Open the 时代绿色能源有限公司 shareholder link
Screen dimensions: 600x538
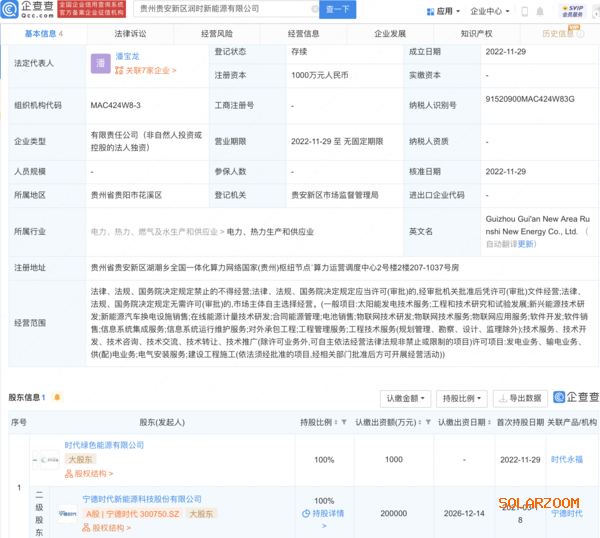tap(104, 445)
